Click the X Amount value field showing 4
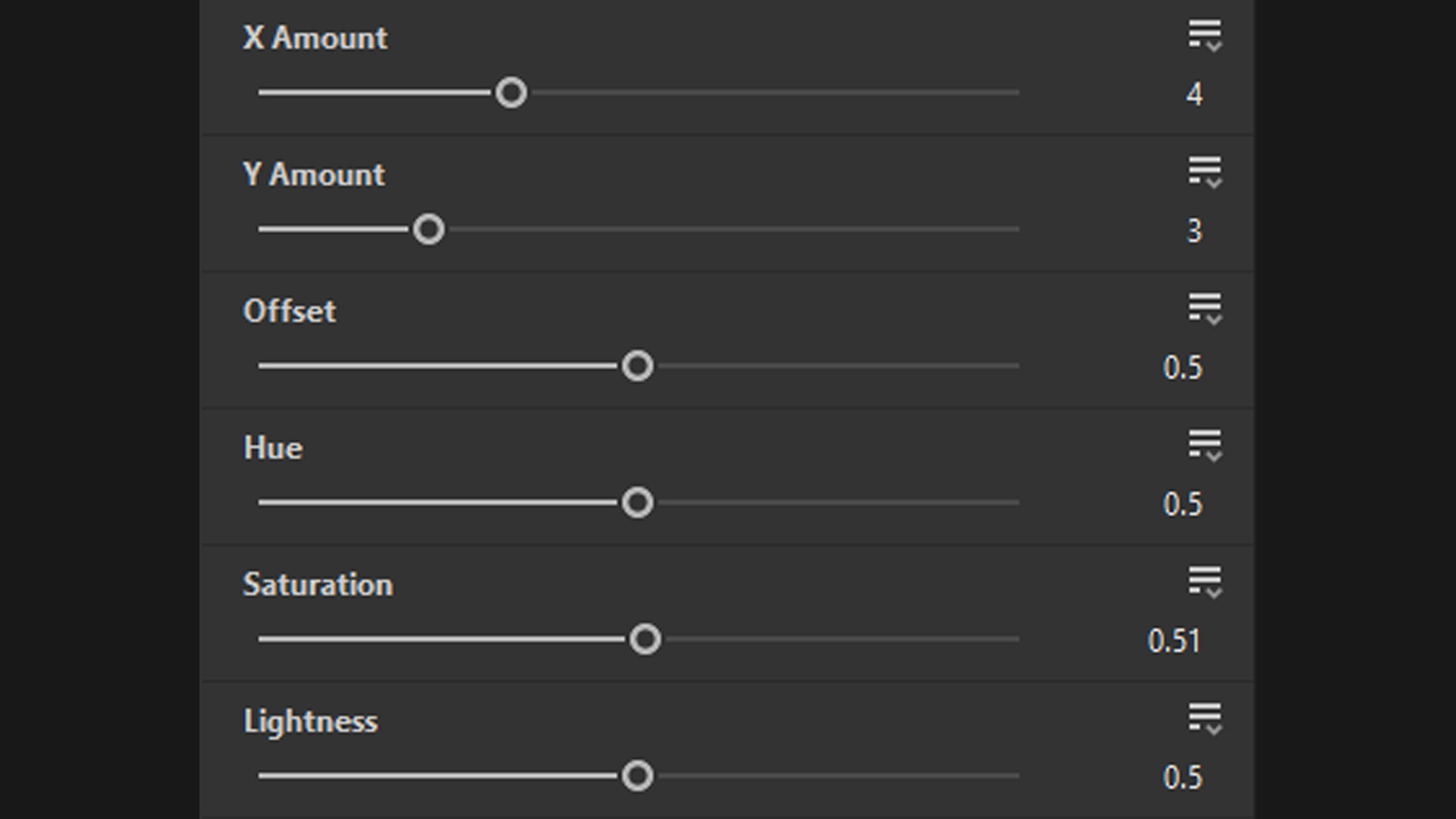The height and width of the screenshot is (819, 1456). [x=1194, y=95]
